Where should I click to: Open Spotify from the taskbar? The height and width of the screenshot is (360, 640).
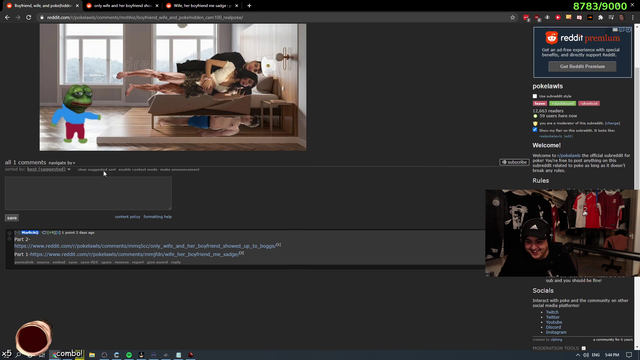tap(129, 355)
